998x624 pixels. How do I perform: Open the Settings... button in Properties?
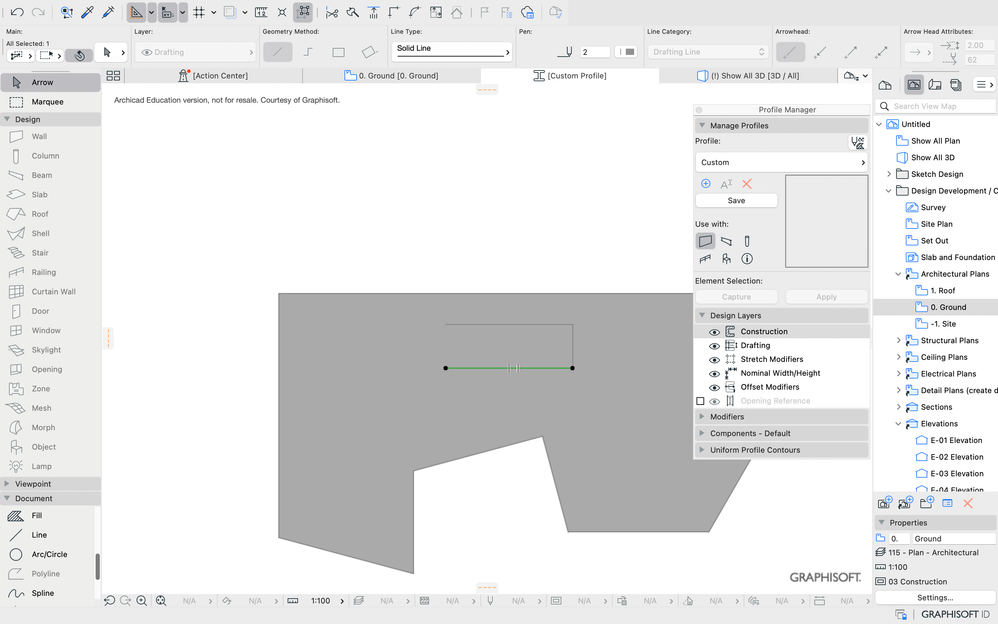pos(935,598)
